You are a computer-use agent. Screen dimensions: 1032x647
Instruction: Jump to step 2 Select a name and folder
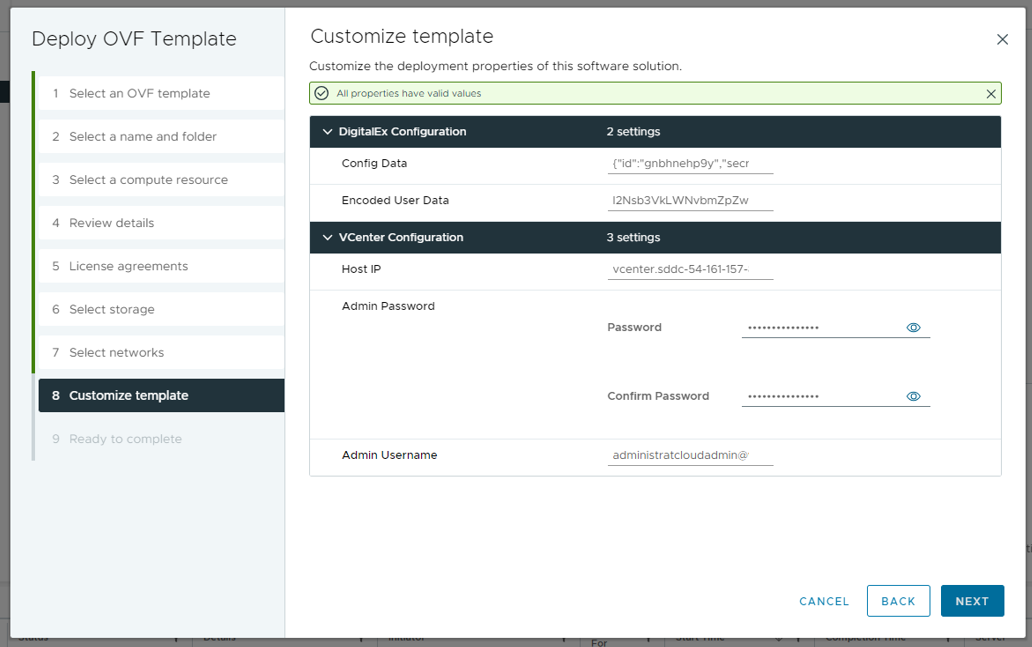[142, 137]
